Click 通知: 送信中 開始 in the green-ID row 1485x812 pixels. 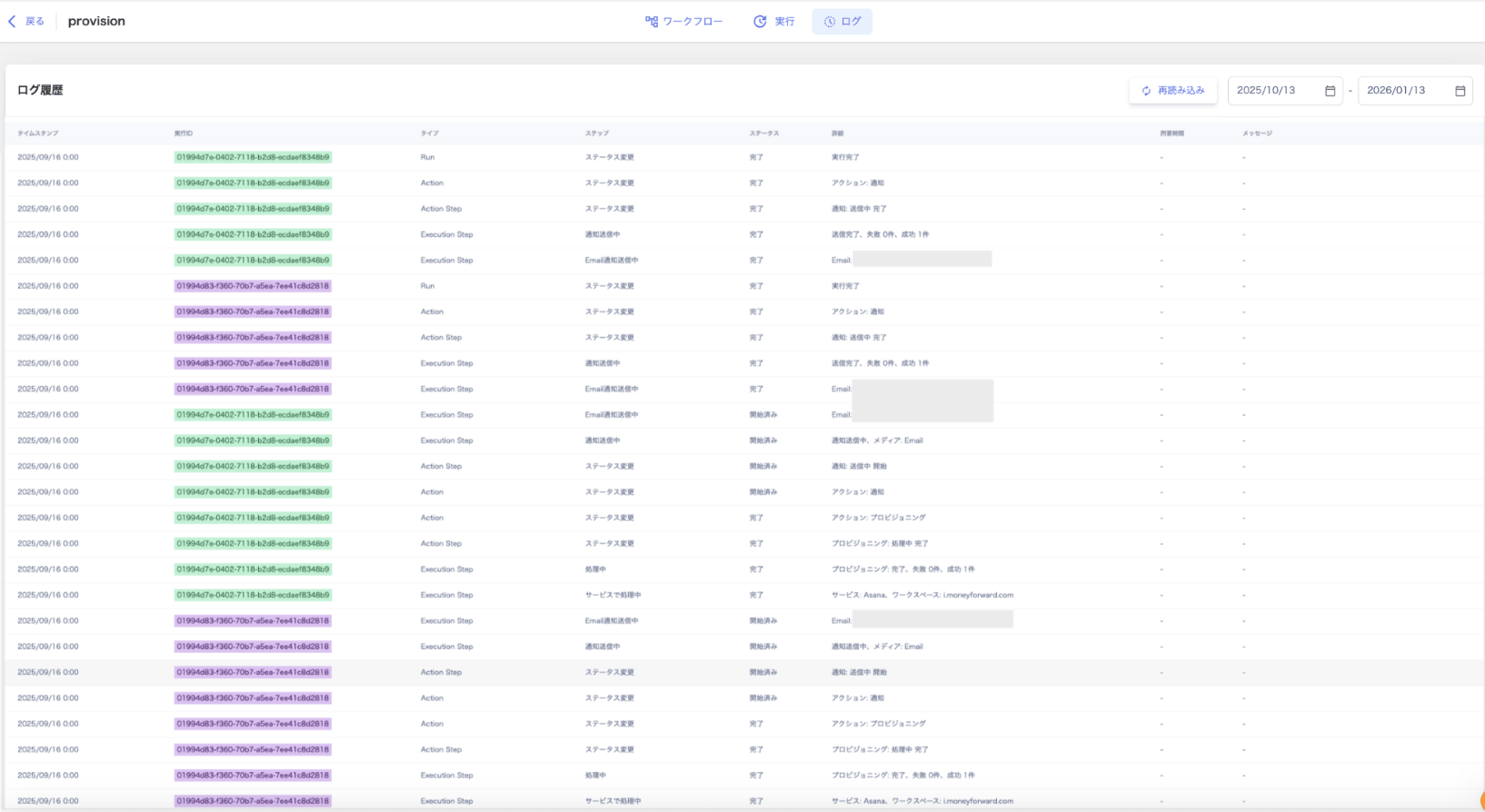(x=859, y=466)
